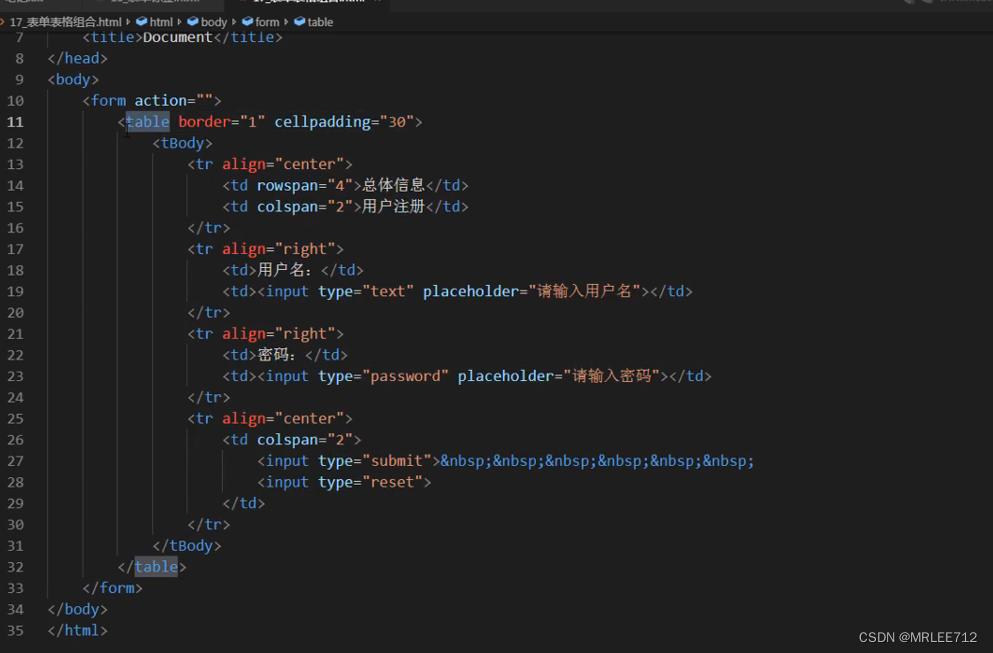Click line number 20 in the gutter
This screenshot has height=653, width=993.
15,313
